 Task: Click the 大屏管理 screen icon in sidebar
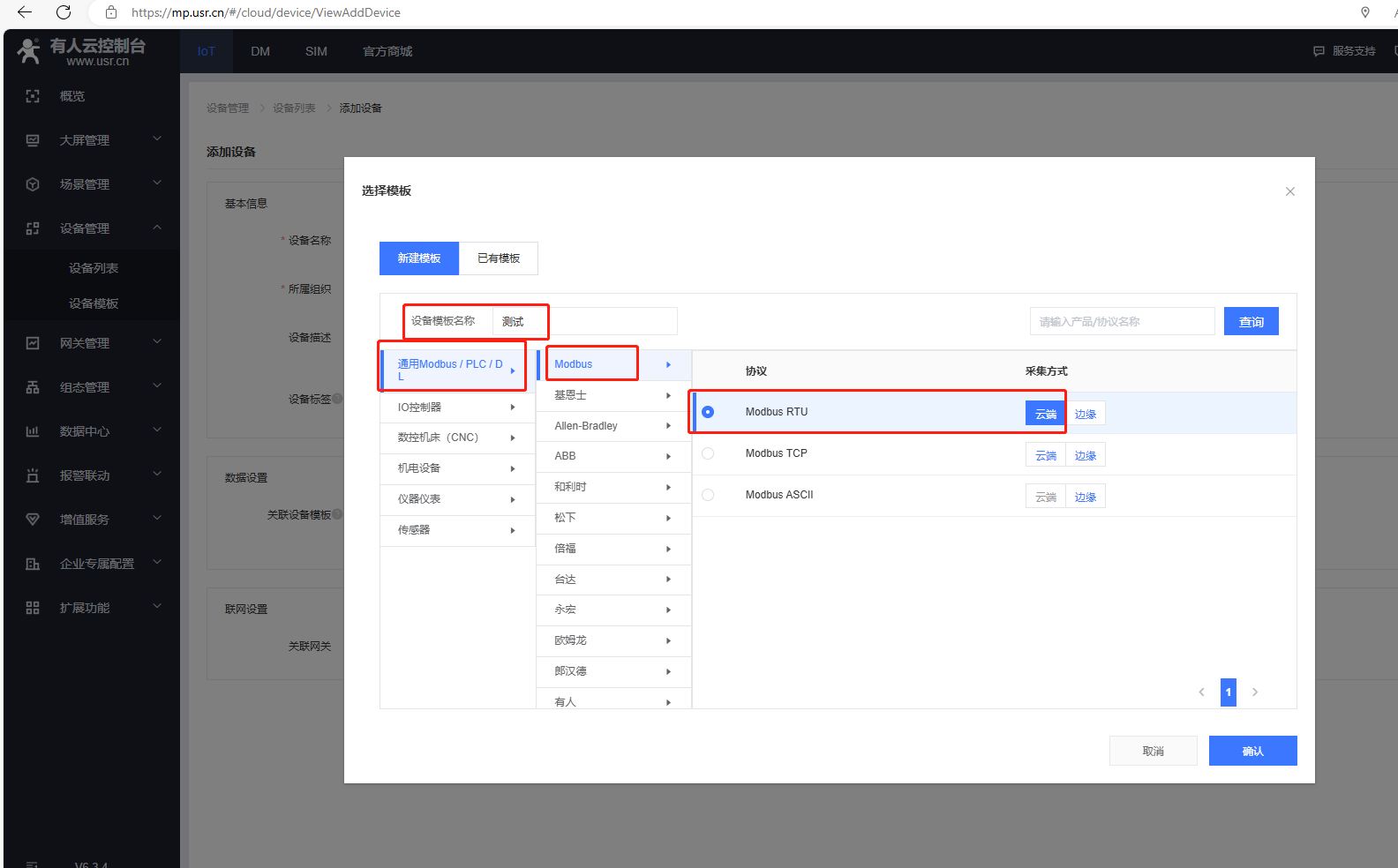point(33,140)
